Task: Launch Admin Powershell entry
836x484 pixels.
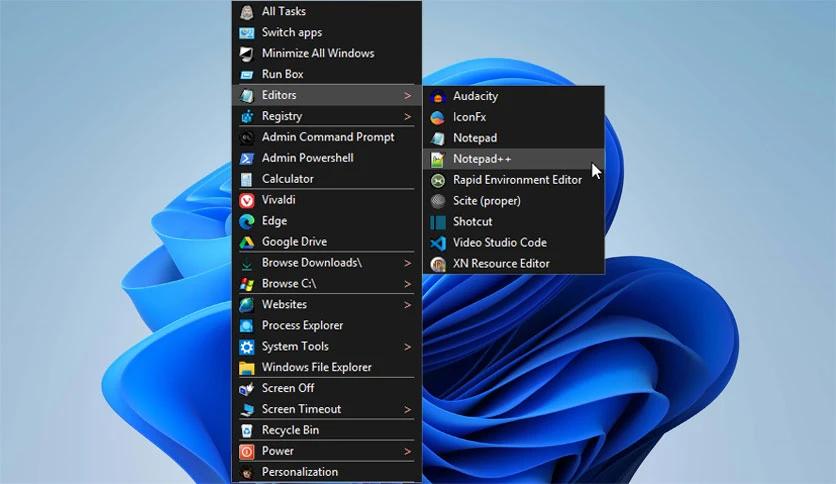Action: (x=327, y=158)
